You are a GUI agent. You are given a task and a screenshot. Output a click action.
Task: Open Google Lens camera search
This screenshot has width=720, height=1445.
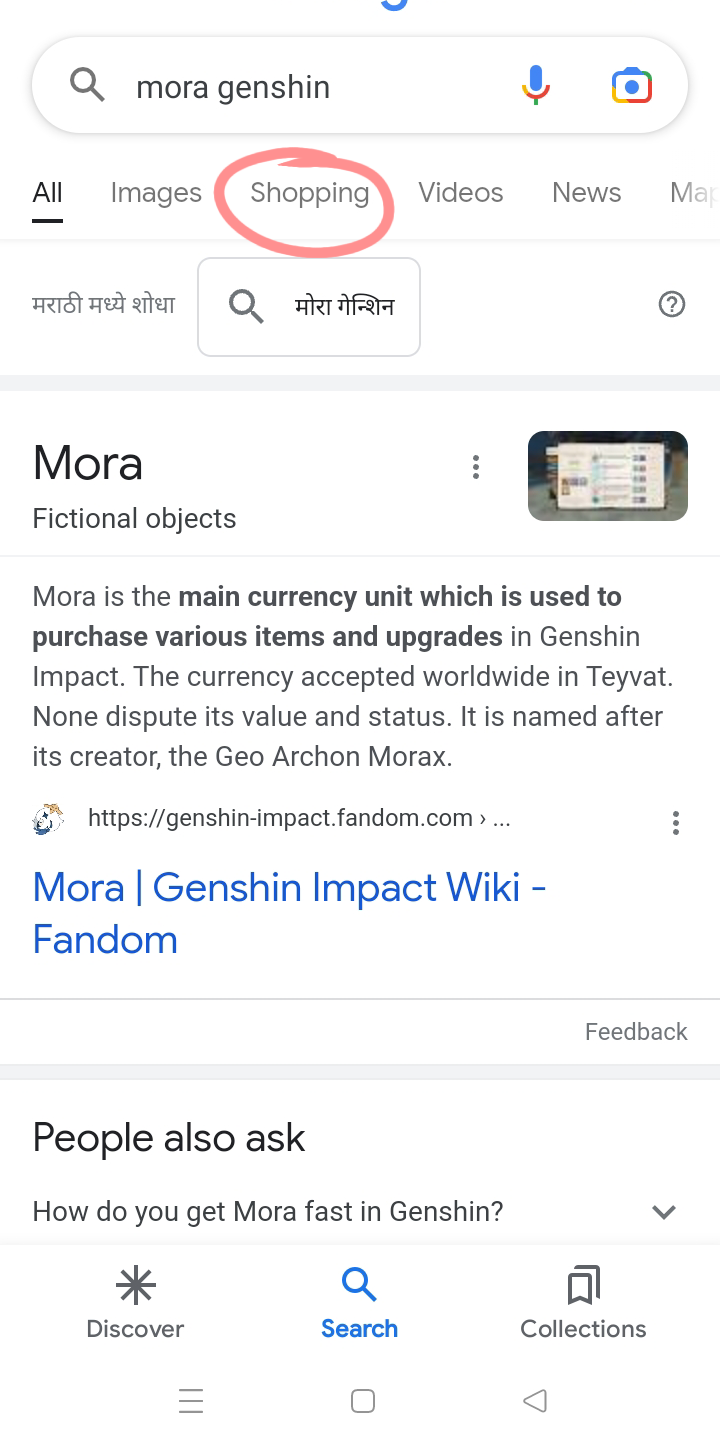point(630,85)
